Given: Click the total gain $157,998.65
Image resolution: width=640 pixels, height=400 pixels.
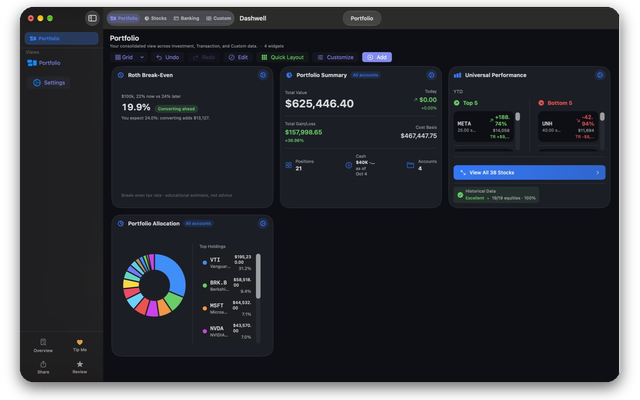Looking at the screenshot, I should (x=303, y=132).
